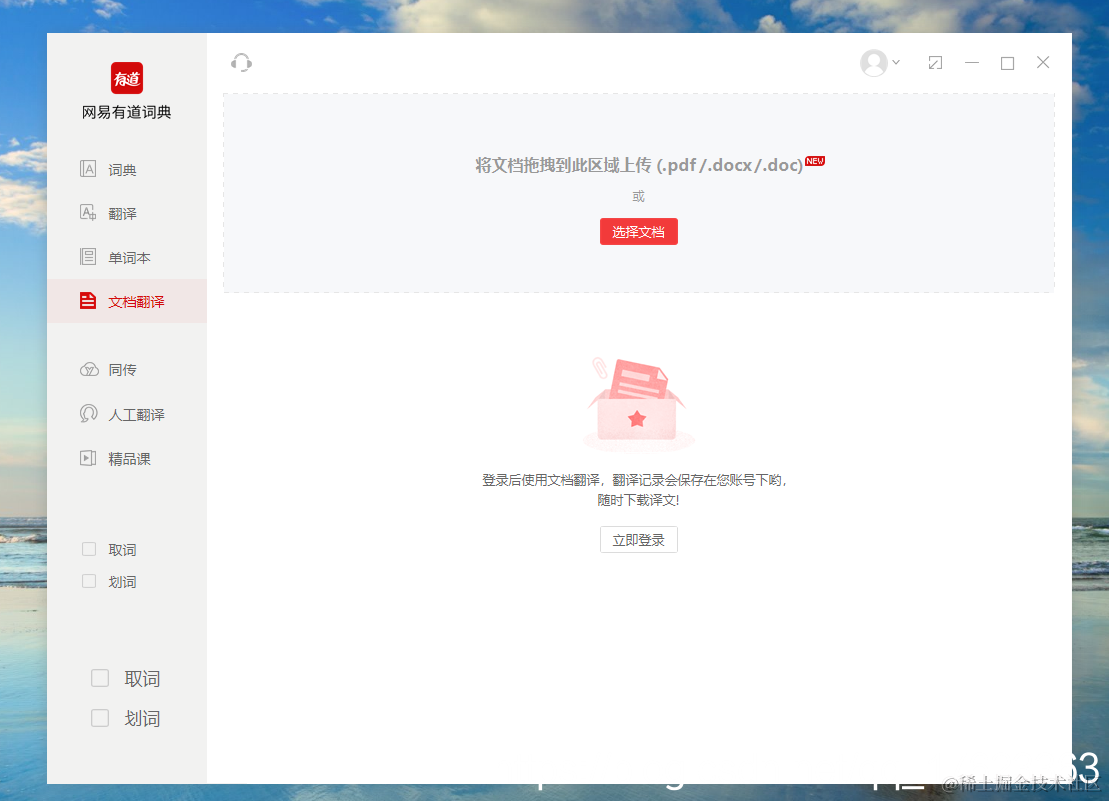Open the 词典 dictionary section icon
1109x801 pixels.
pyautogui.click(x=88, y=168)
